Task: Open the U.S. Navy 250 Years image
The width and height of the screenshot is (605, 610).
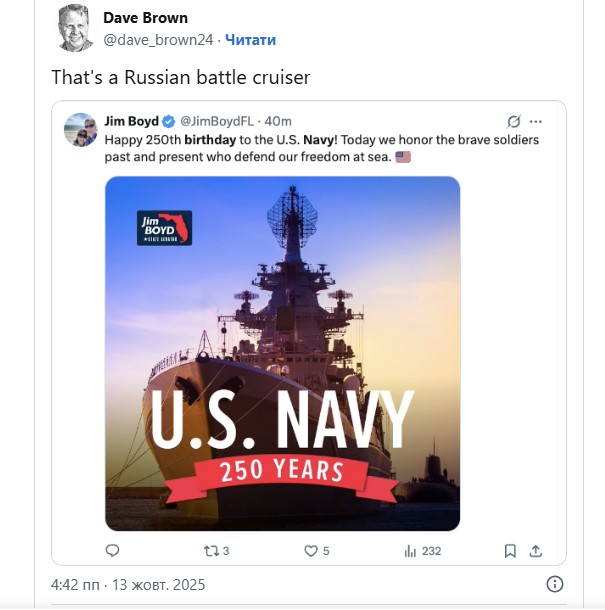Action: (x=282, y=353)
